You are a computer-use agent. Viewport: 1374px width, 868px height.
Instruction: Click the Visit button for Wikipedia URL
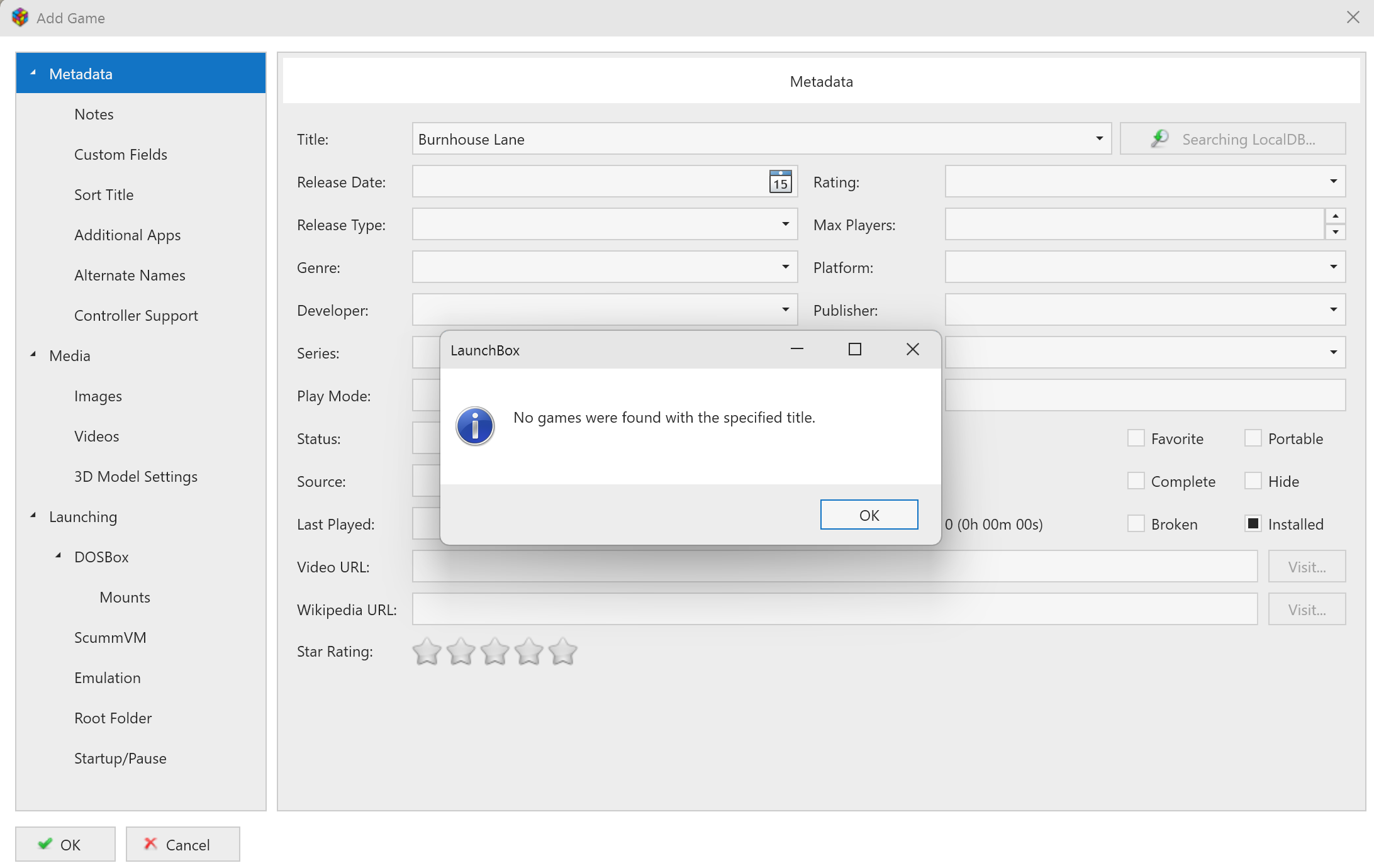tap(1307, 609)
